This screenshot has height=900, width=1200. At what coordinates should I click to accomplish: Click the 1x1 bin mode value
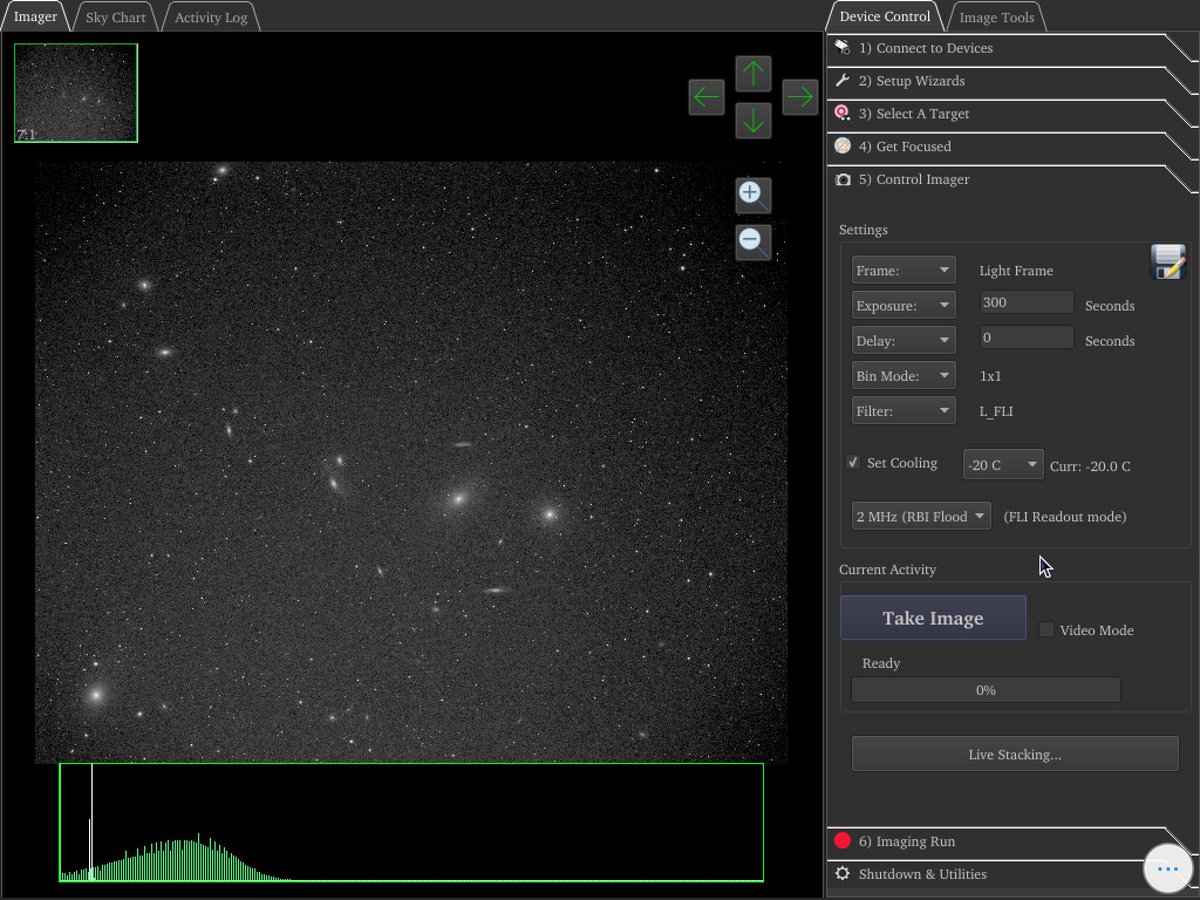[x=990, y=377]
